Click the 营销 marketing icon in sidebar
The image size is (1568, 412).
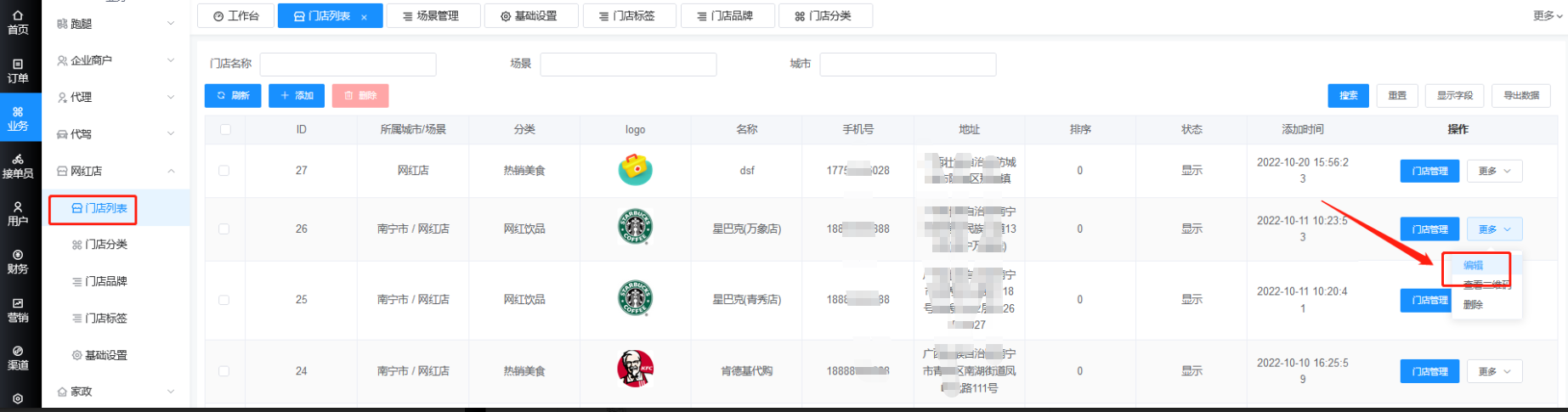coord(18,309)
